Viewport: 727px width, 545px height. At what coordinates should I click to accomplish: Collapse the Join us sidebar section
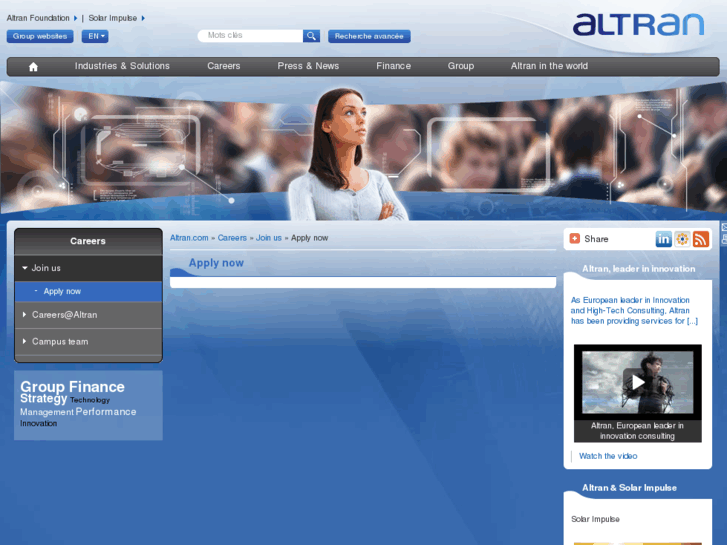(88, 268)
